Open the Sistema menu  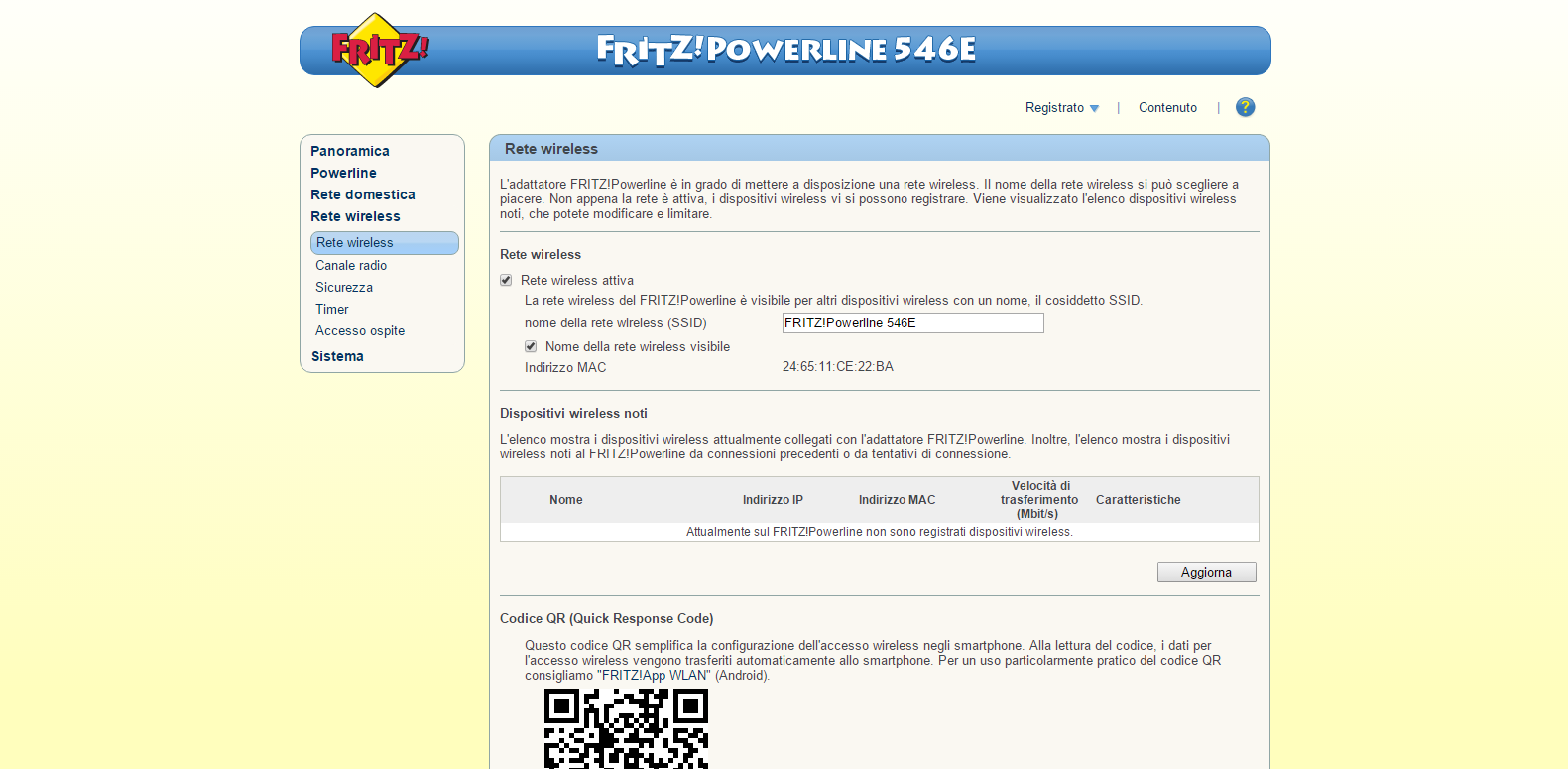337,356
